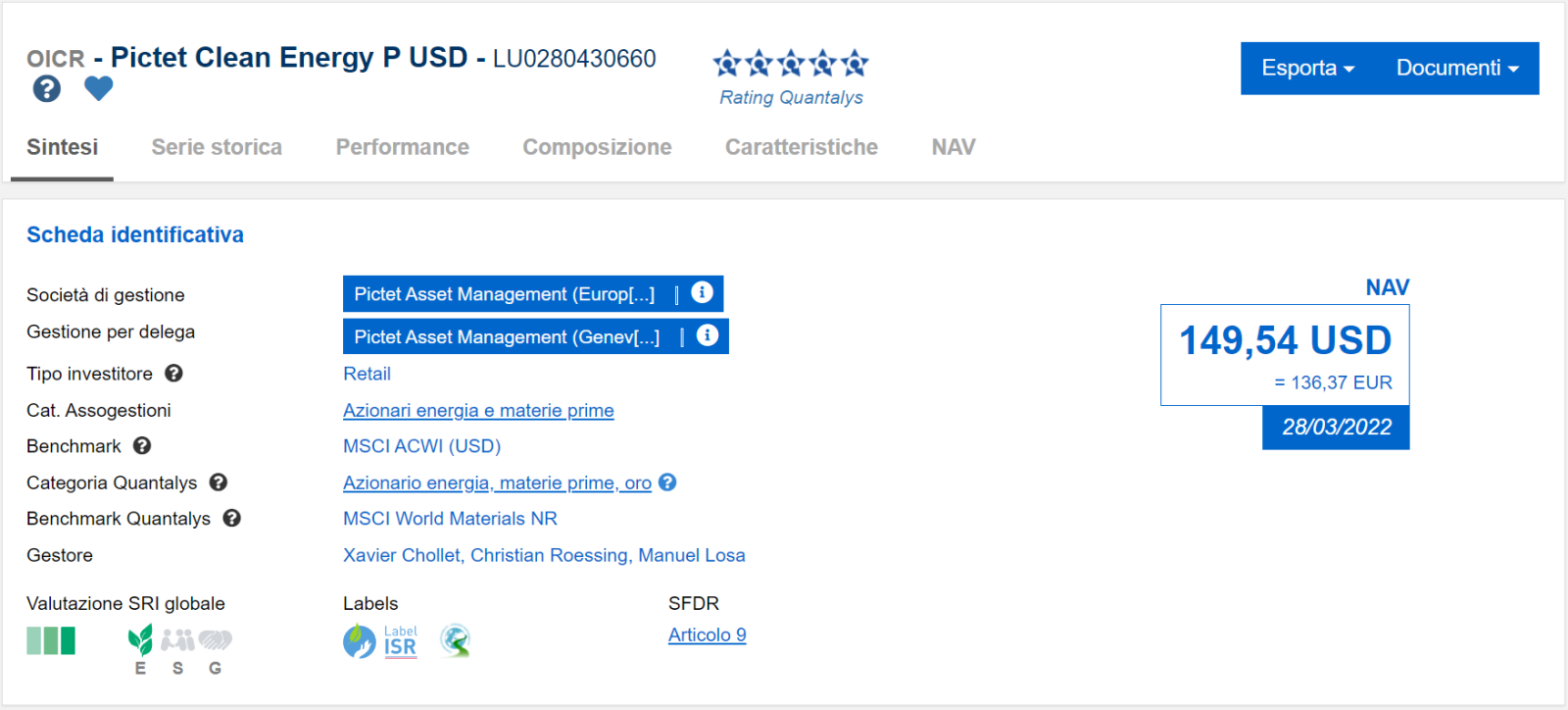Switch to the NAV tab
Image resolution: width=1568 pixels, height=710 pixels.
[x=954, y=148]
